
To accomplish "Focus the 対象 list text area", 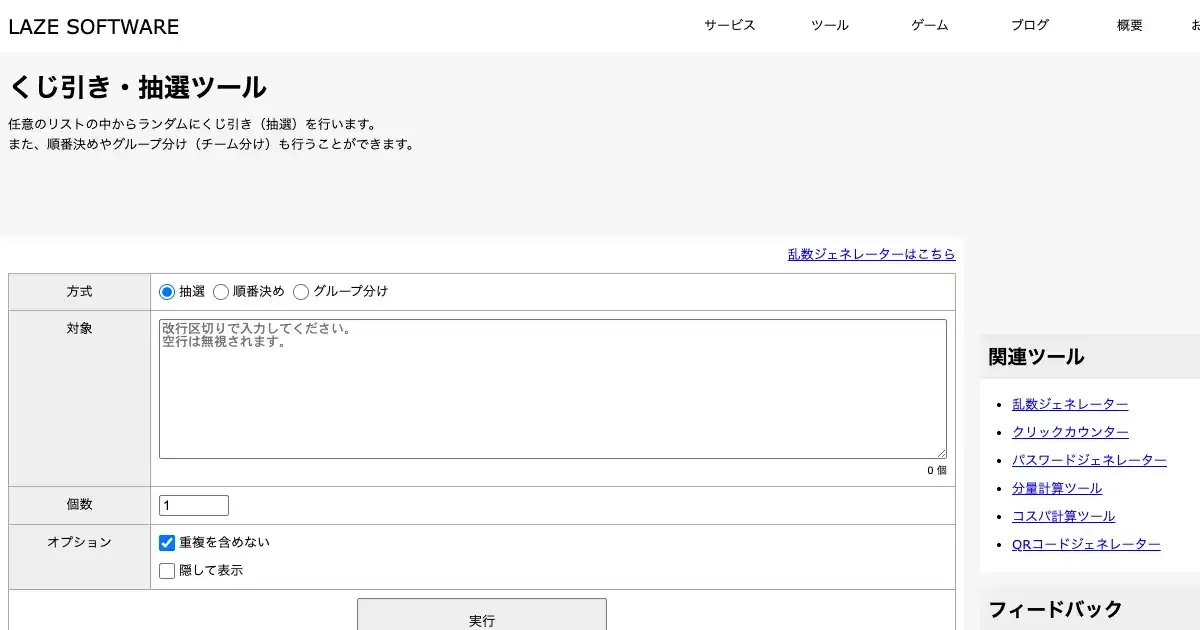I will coord(552,389).
